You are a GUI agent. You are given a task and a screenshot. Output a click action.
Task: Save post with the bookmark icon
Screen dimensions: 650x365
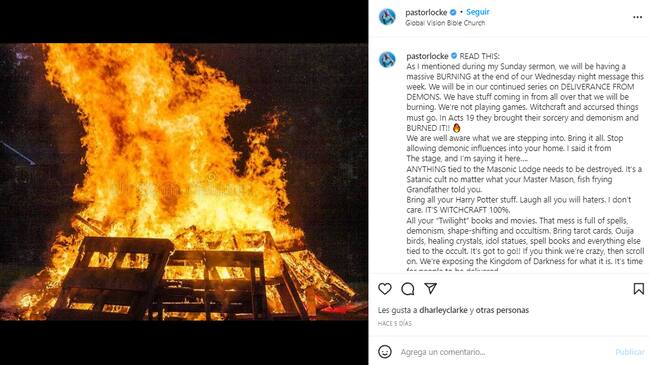[x=639, y=289]
